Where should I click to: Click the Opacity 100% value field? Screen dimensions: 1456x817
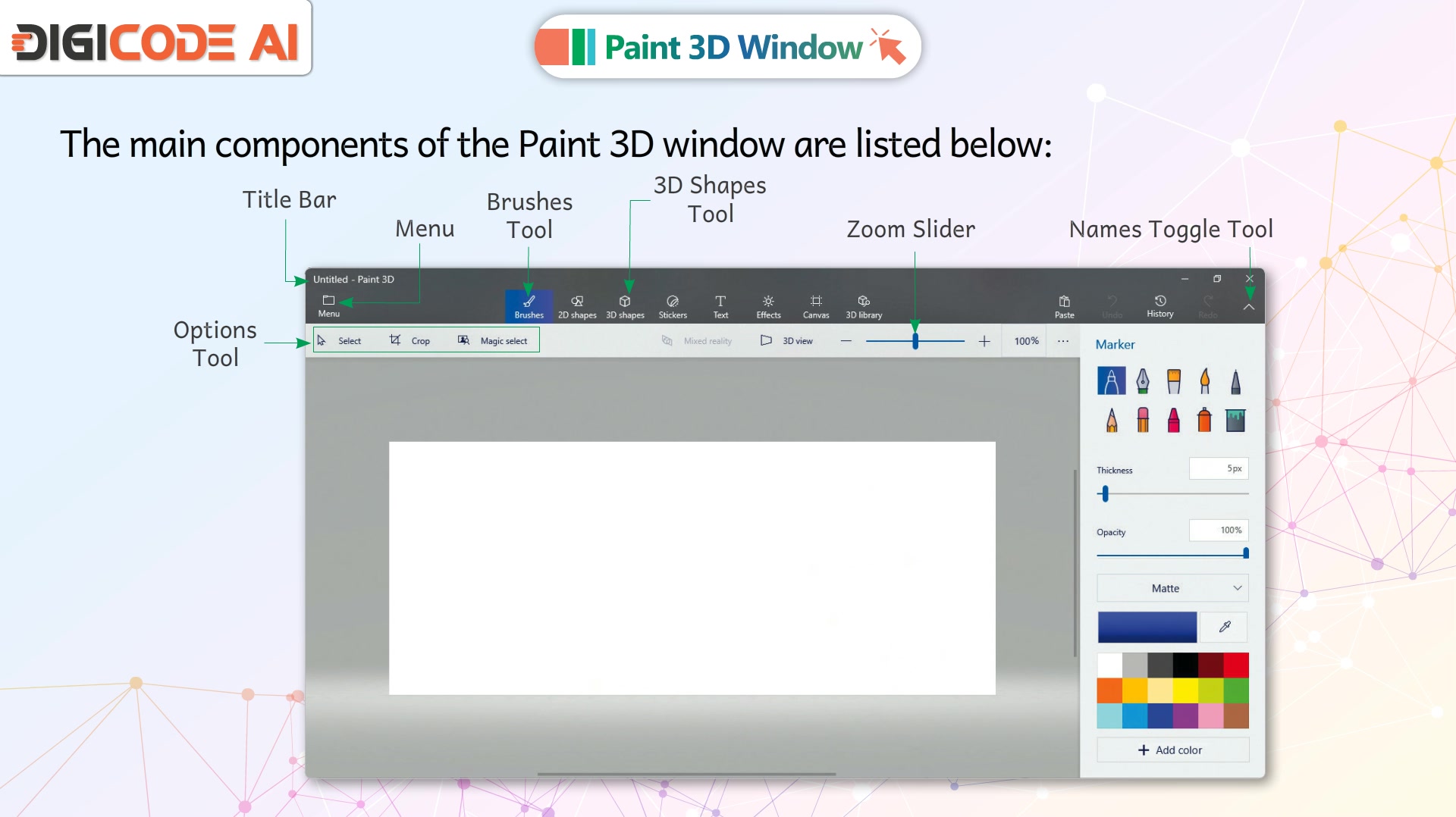pyautogui.click(x=1218, y=530)
